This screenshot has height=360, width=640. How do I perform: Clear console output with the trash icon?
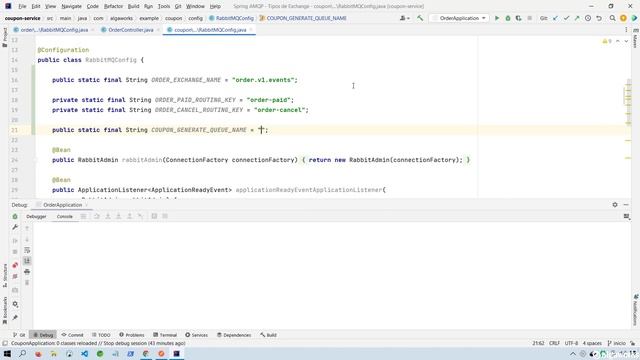pyautogui.click(x=27, y=282)
